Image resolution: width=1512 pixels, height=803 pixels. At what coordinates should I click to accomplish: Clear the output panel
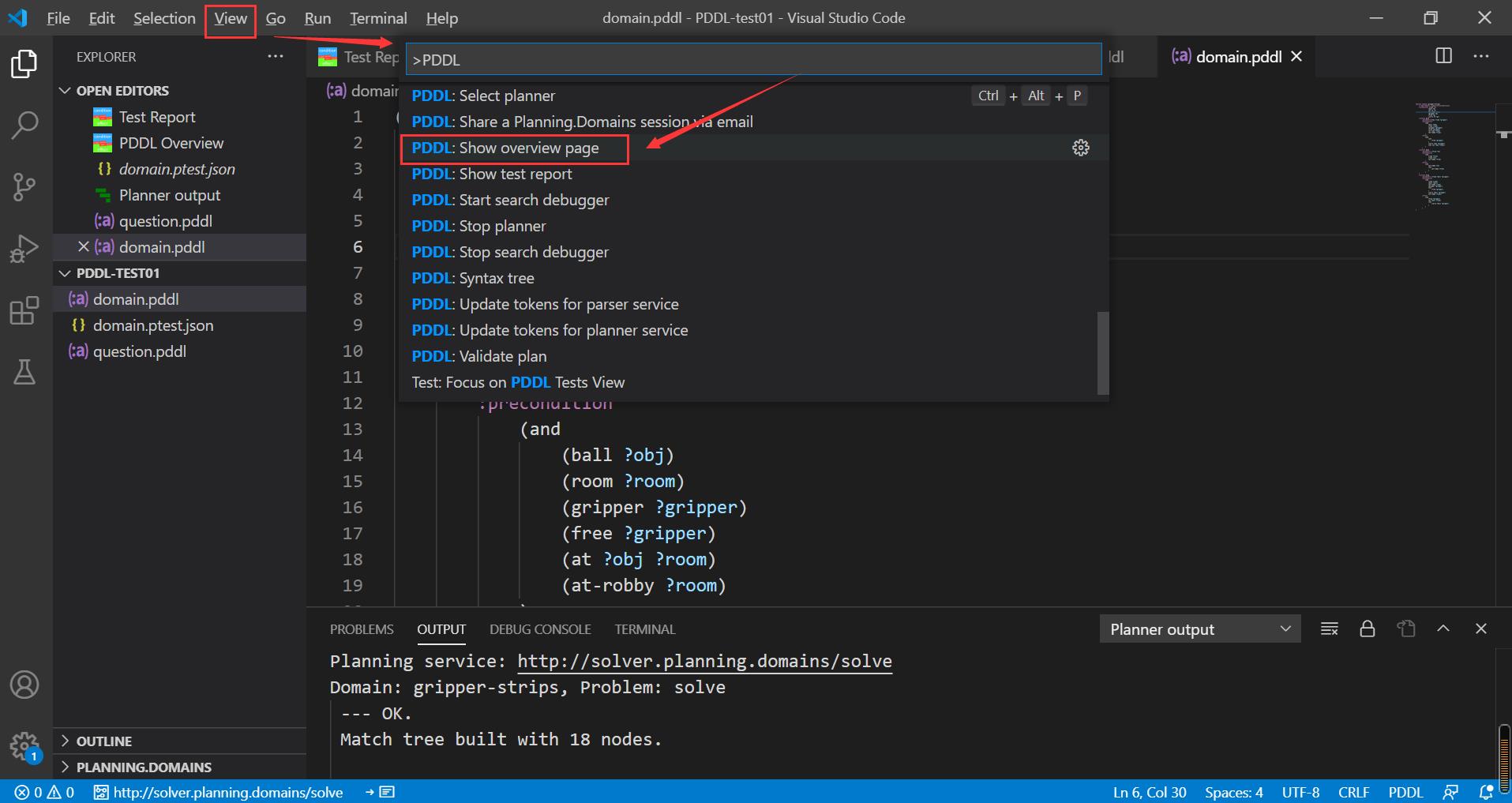pos(1330,629)
